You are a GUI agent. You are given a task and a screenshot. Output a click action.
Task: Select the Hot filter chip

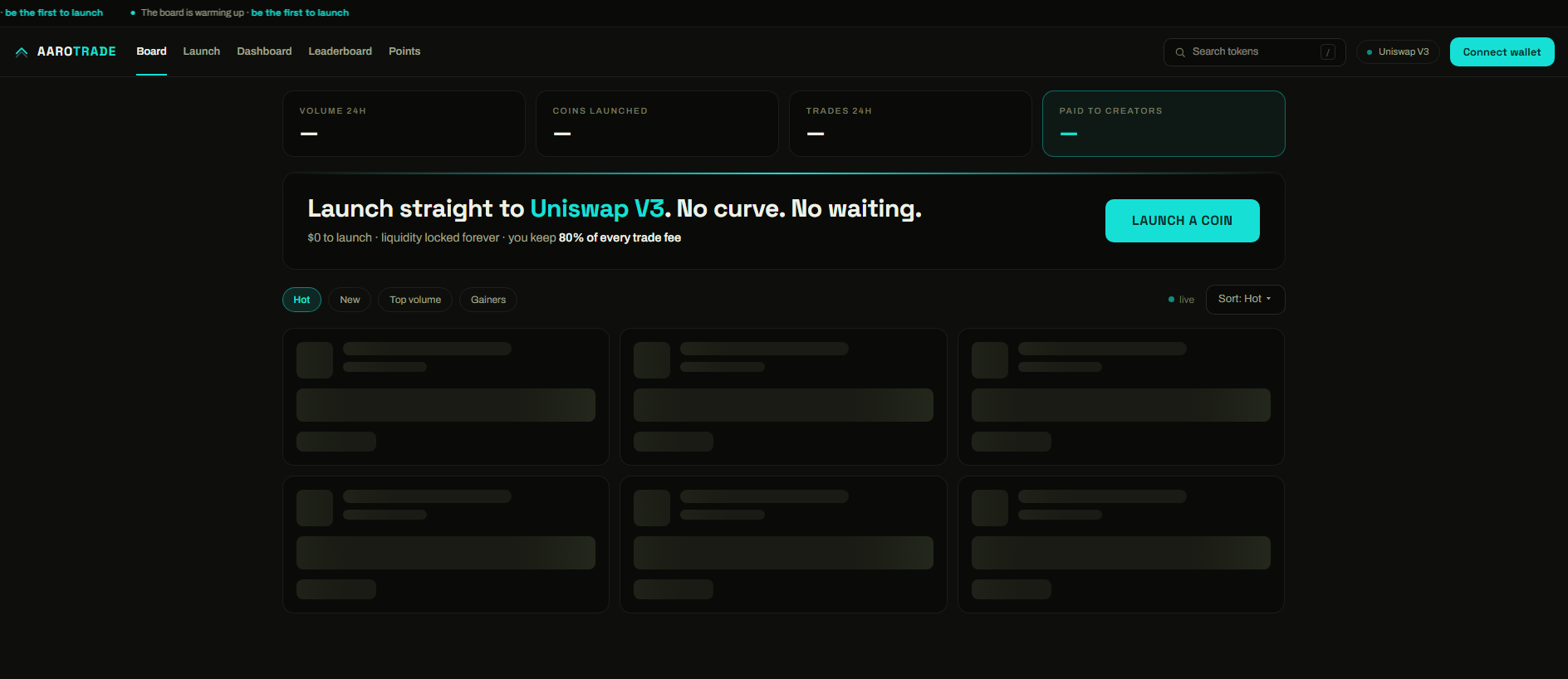point(301,300)
